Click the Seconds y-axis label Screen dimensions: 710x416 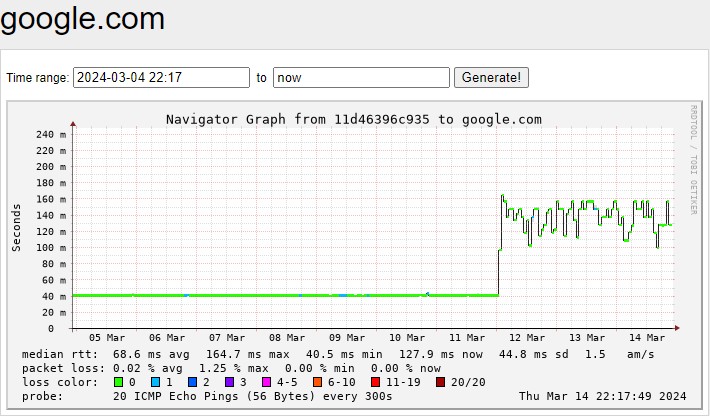pos(17,227)
